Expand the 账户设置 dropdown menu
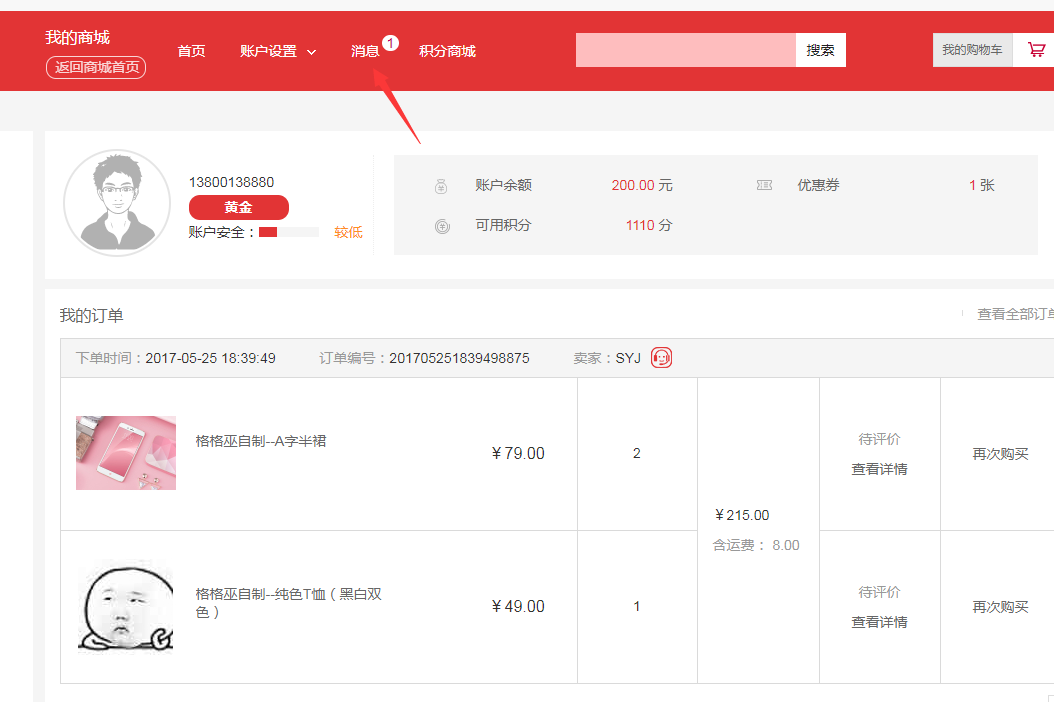 (x=278, y=51)
